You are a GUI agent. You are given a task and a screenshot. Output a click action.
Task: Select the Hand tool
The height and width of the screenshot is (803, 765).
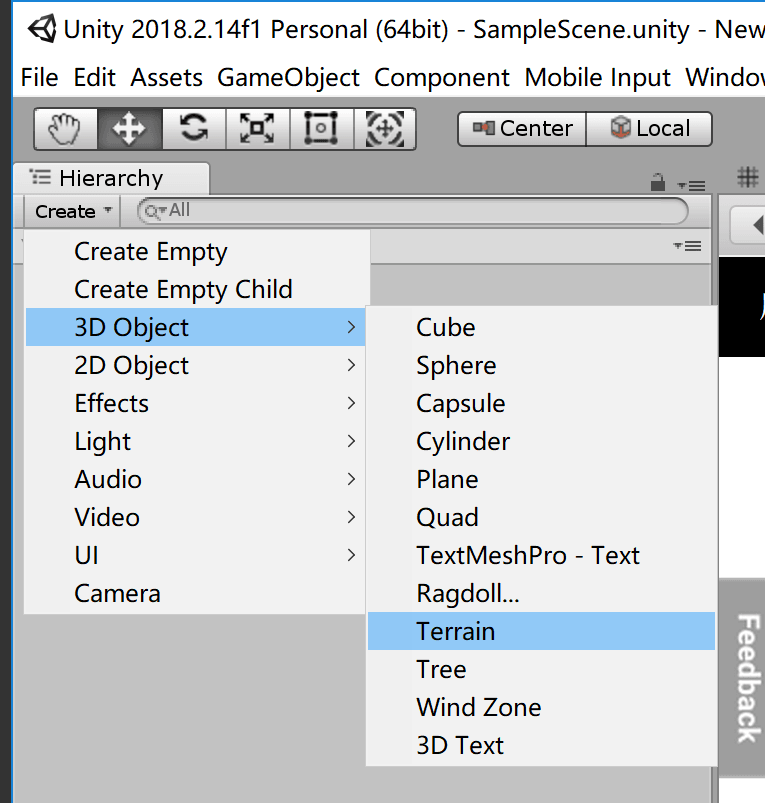(x=66, y=129)
